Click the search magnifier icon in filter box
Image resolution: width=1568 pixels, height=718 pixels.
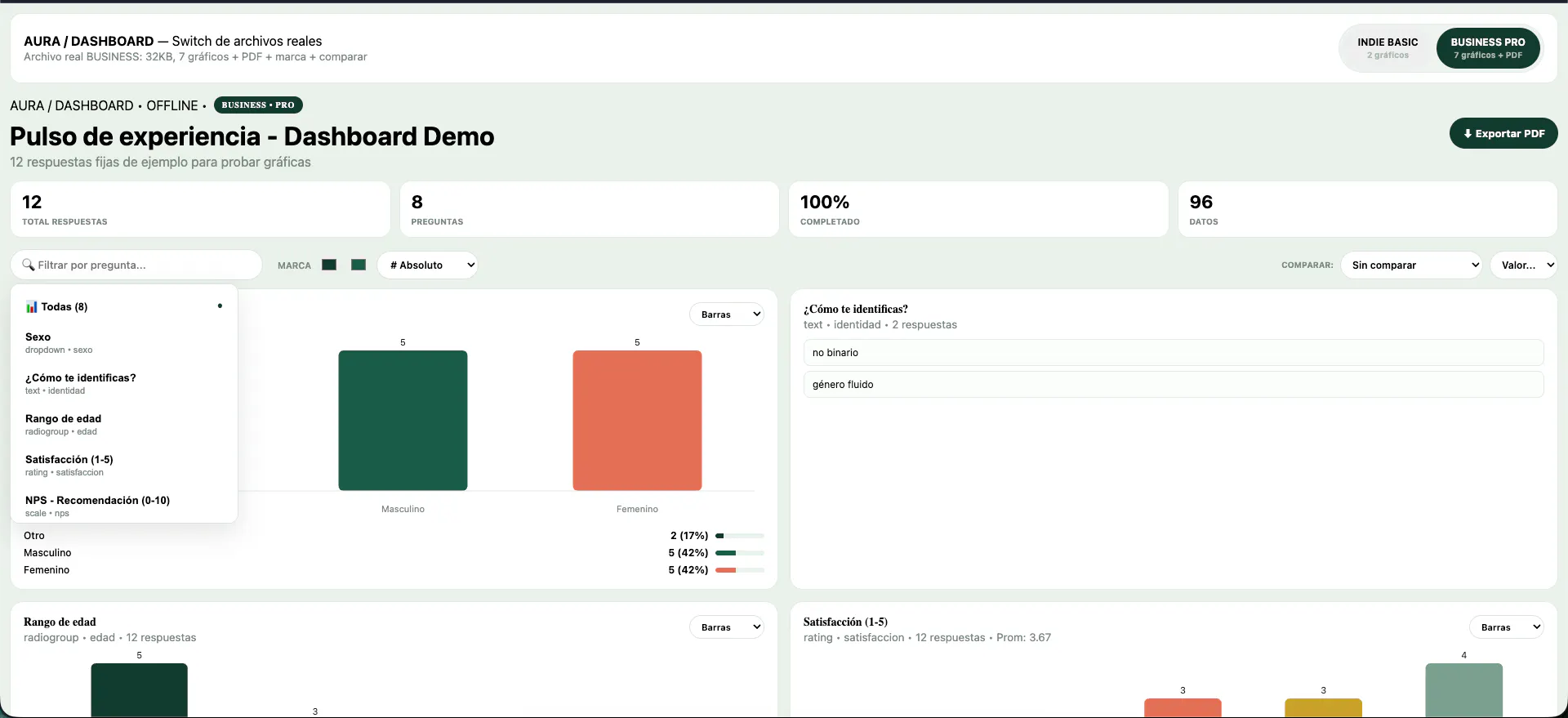[29, 265]
